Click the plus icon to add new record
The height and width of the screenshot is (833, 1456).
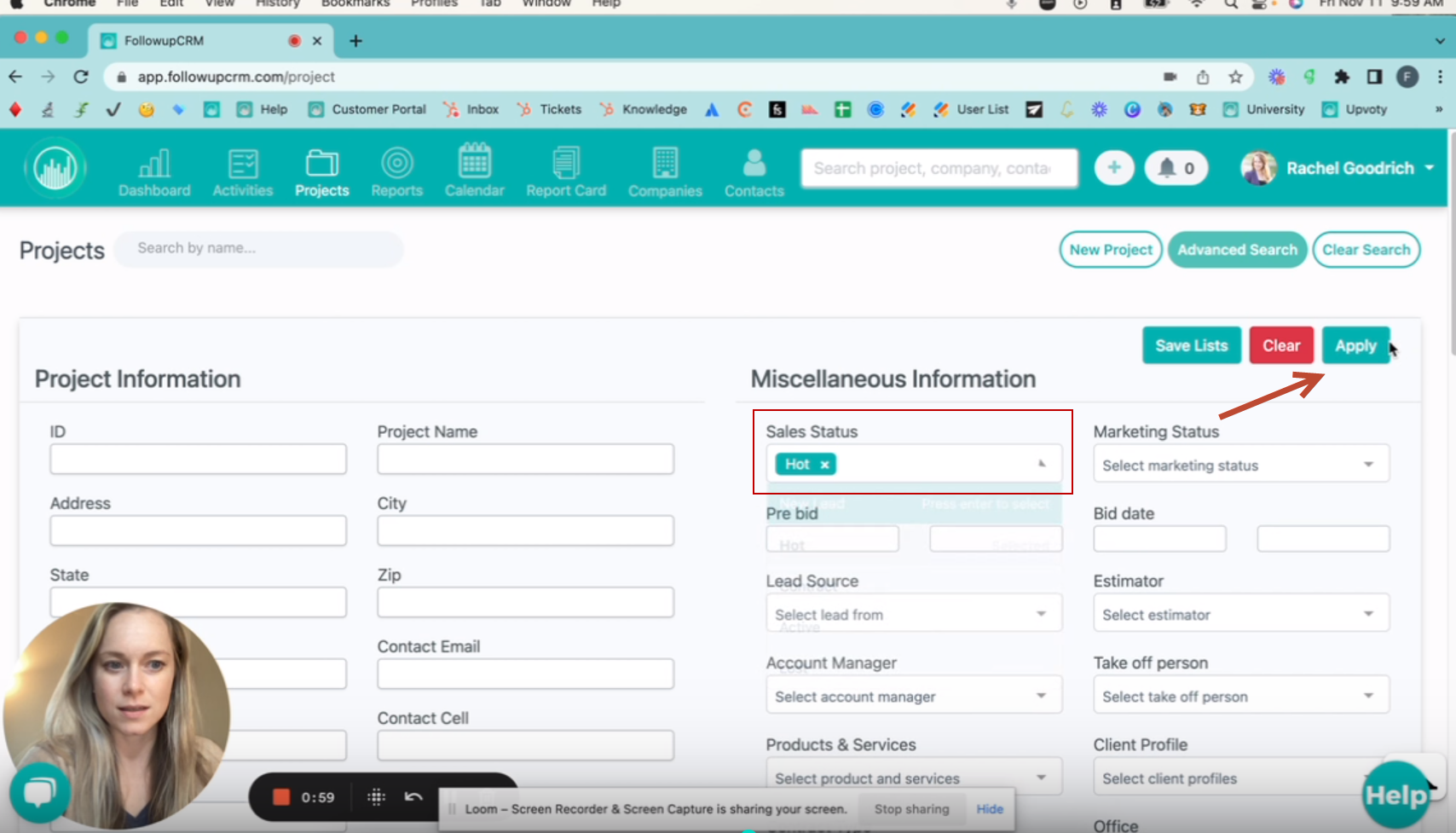1113,167
